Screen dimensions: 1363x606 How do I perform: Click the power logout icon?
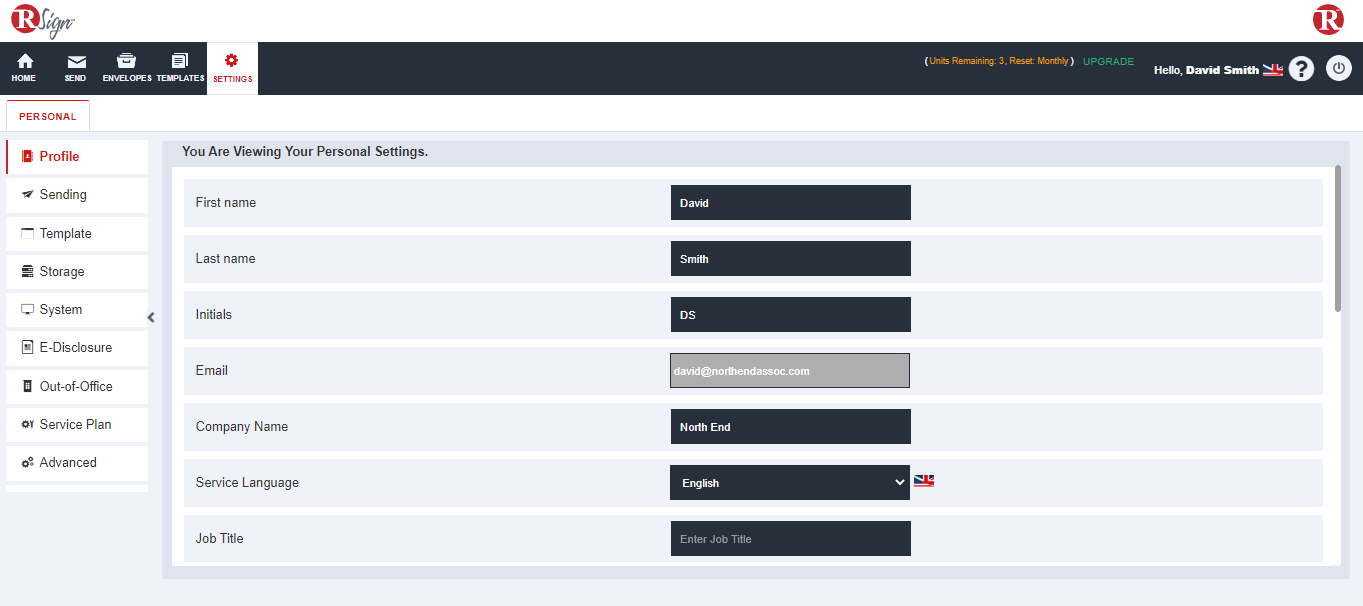point(1338,69)
